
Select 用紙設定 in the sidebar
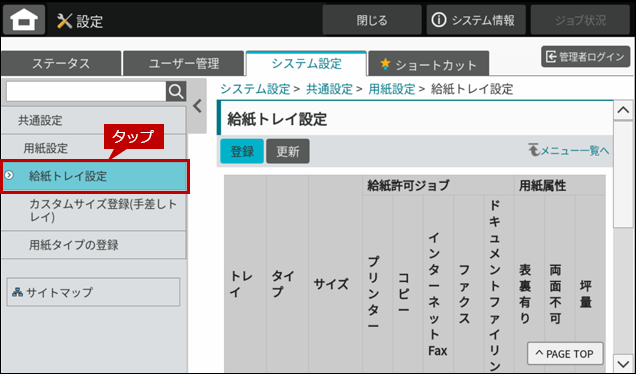click(x=94, y=148)
